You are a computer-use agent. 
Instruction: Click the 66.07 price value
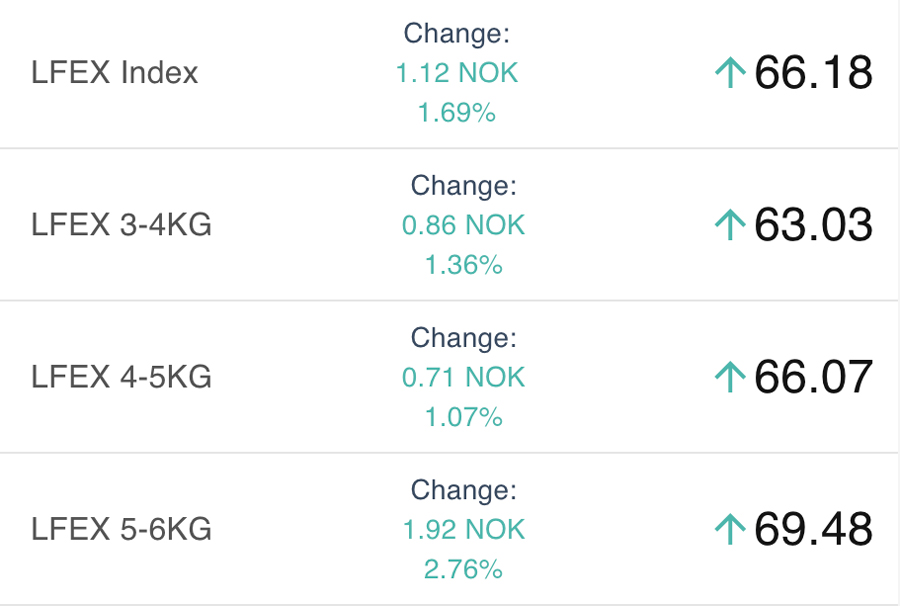[813, 377]
